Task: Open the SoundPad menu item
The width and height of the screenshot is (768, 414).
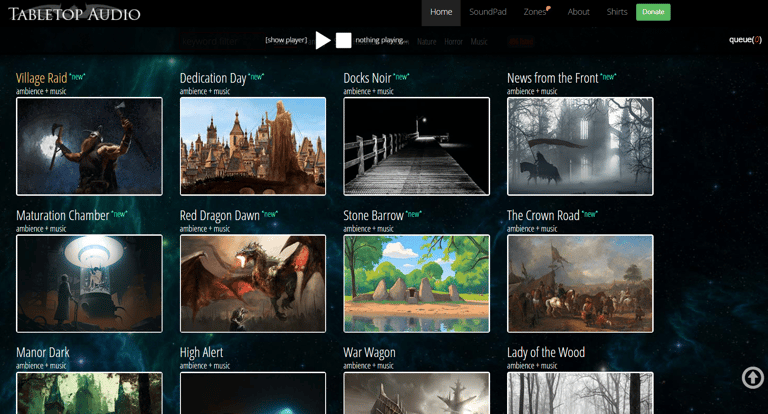Action: 488,12
